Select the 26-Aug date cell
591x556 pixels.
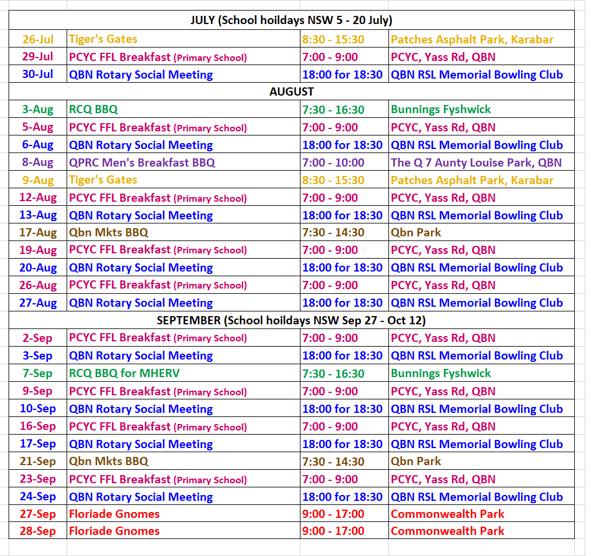click(38, 285)
